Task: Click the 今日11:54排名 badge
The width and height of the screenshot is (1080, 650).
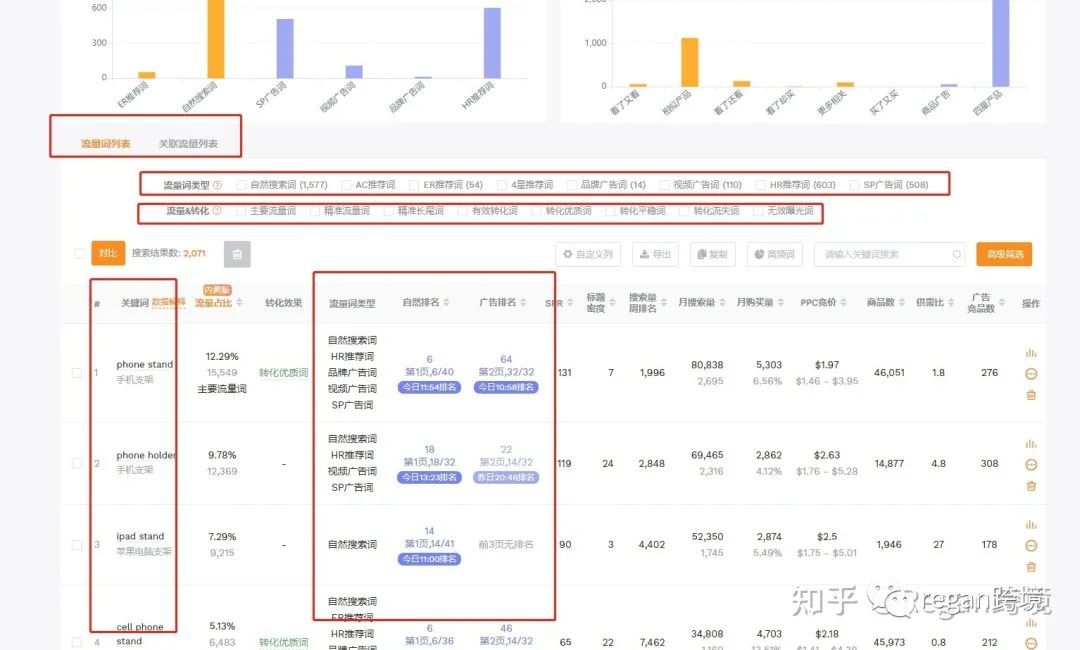Action: tap(429, 387)
